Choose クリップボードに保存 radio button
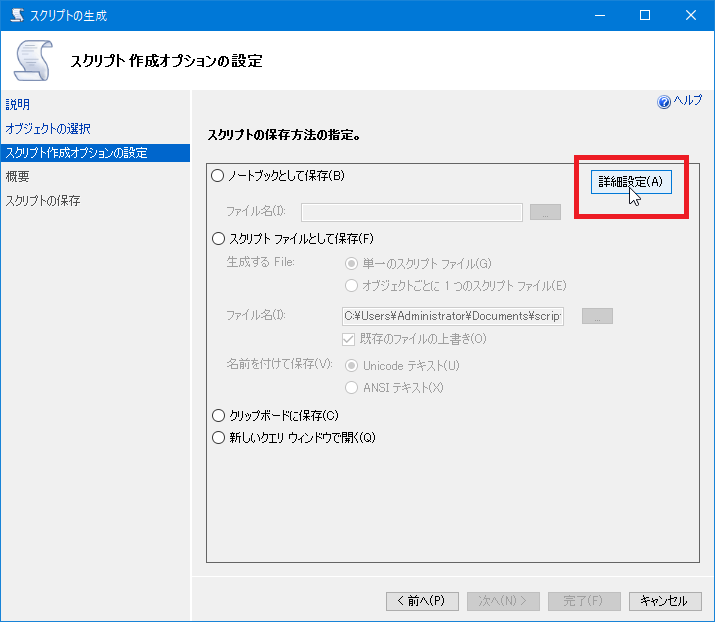The width and height of the screenshot is (715, 622). tap(219, 415)
